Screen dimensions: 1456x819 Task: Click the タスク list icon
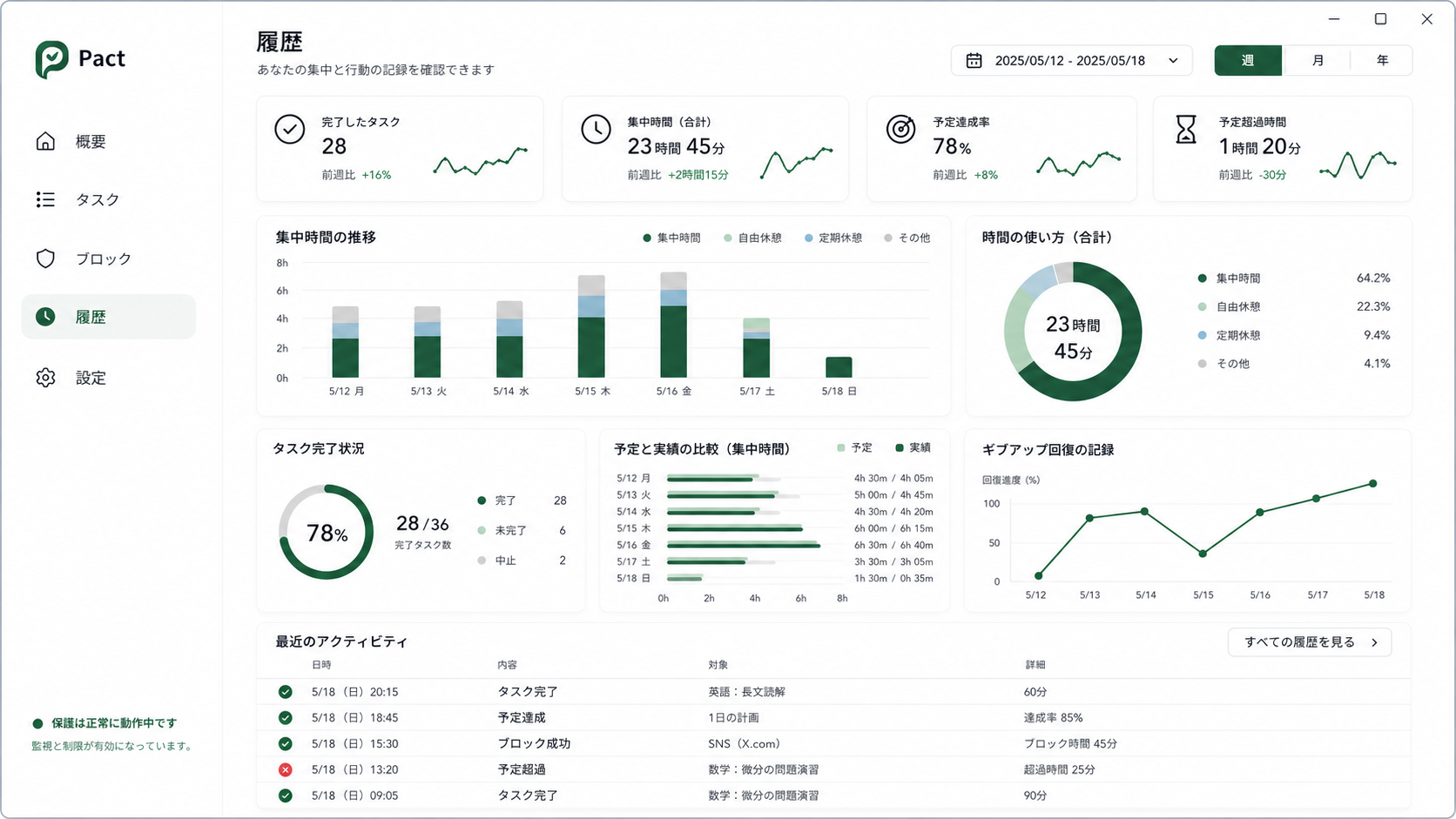[45, 199]
